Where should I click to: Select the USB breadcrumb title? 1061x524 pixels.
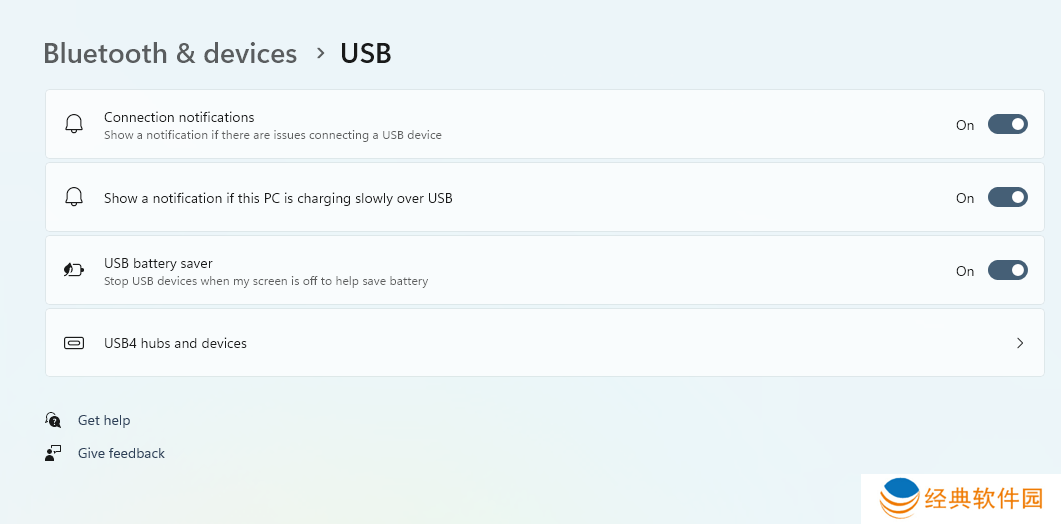366,53
